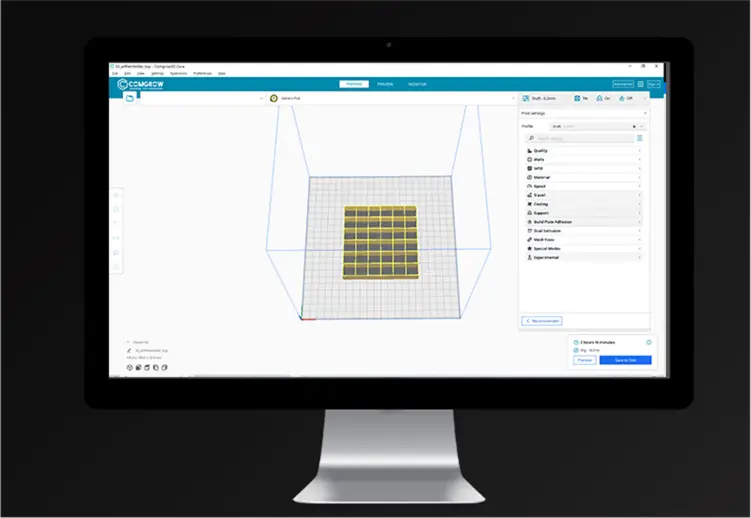Select the Move tool in left toolbar

pos(117,194)
